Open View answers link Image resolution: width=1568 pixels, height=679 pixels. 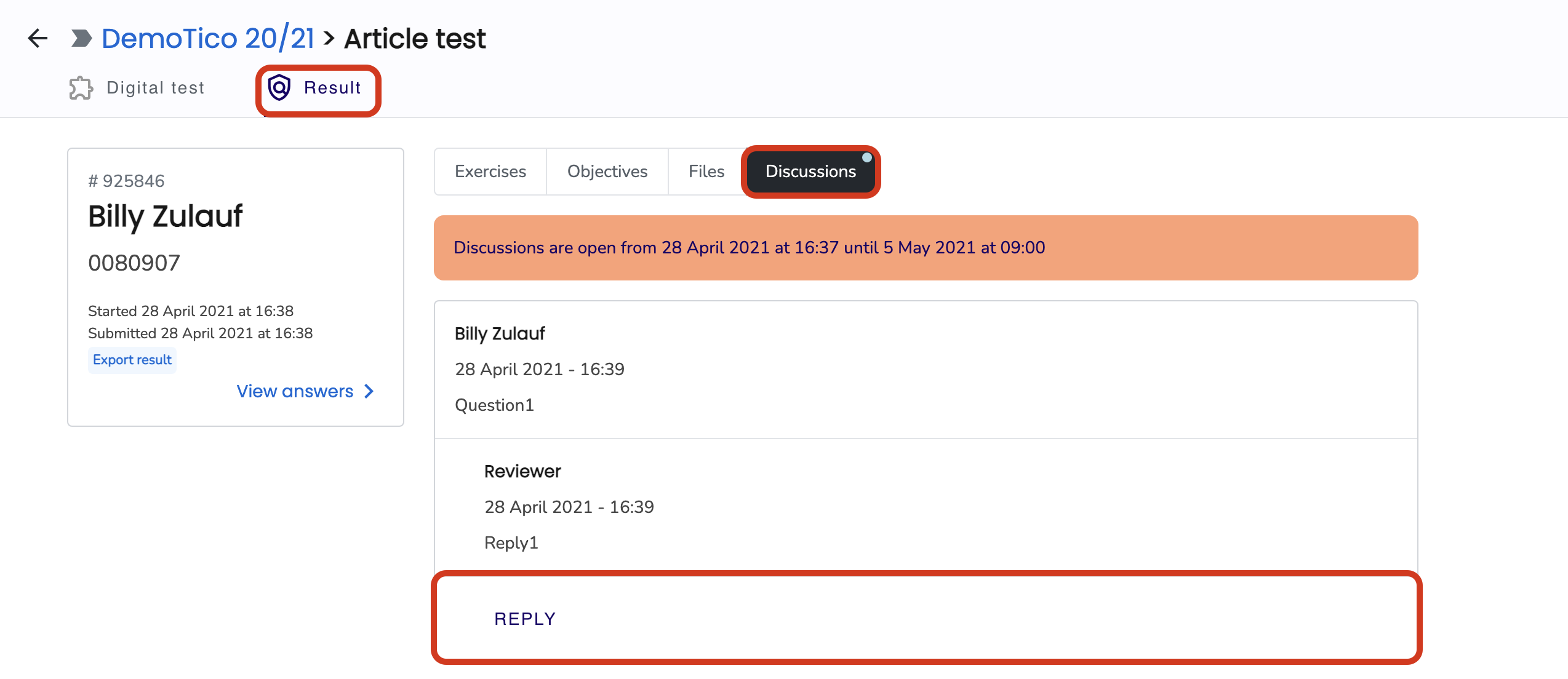pos(305,391)
